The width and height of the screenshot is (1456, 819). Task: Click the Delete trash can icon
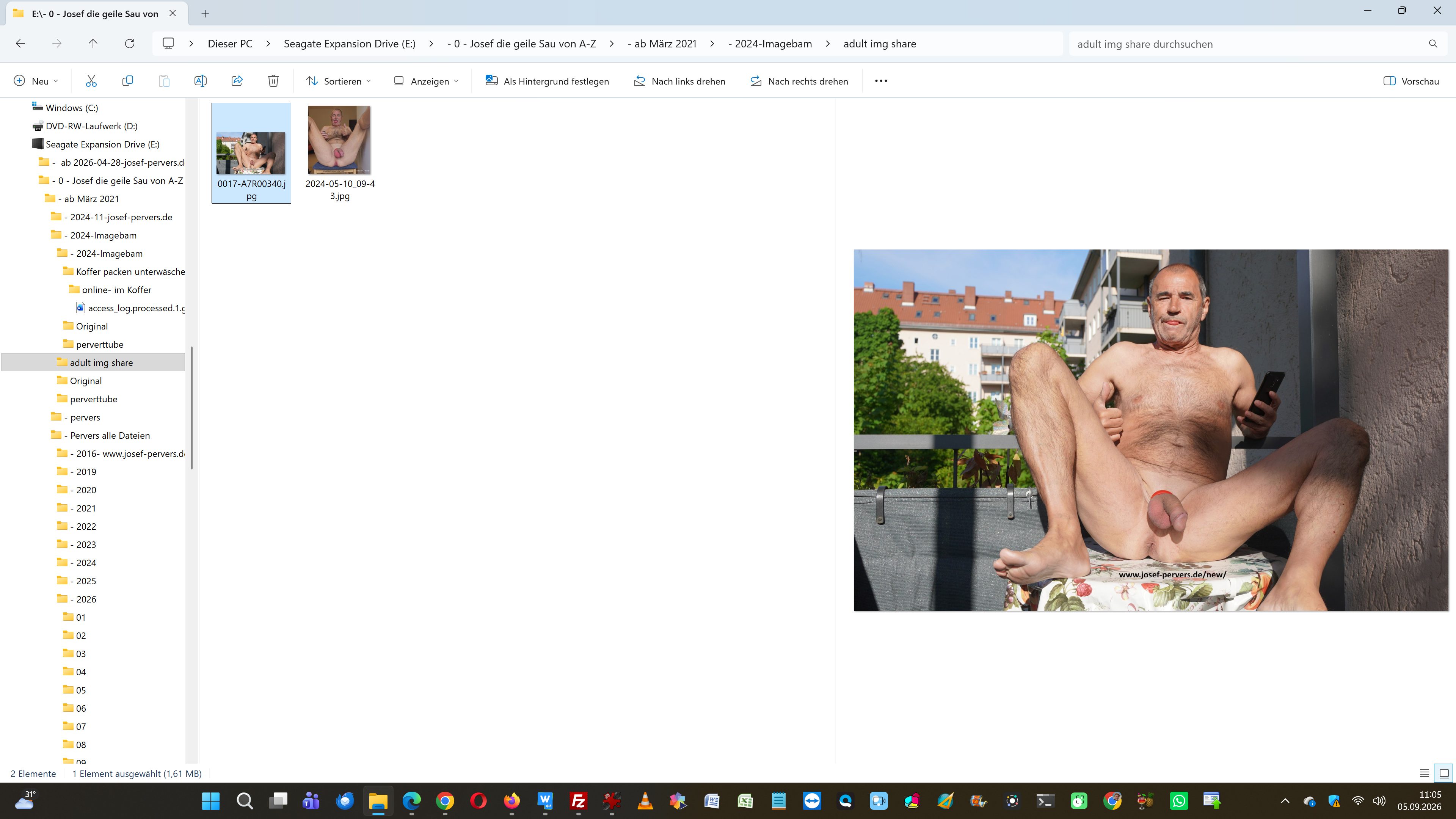[273, 81]
